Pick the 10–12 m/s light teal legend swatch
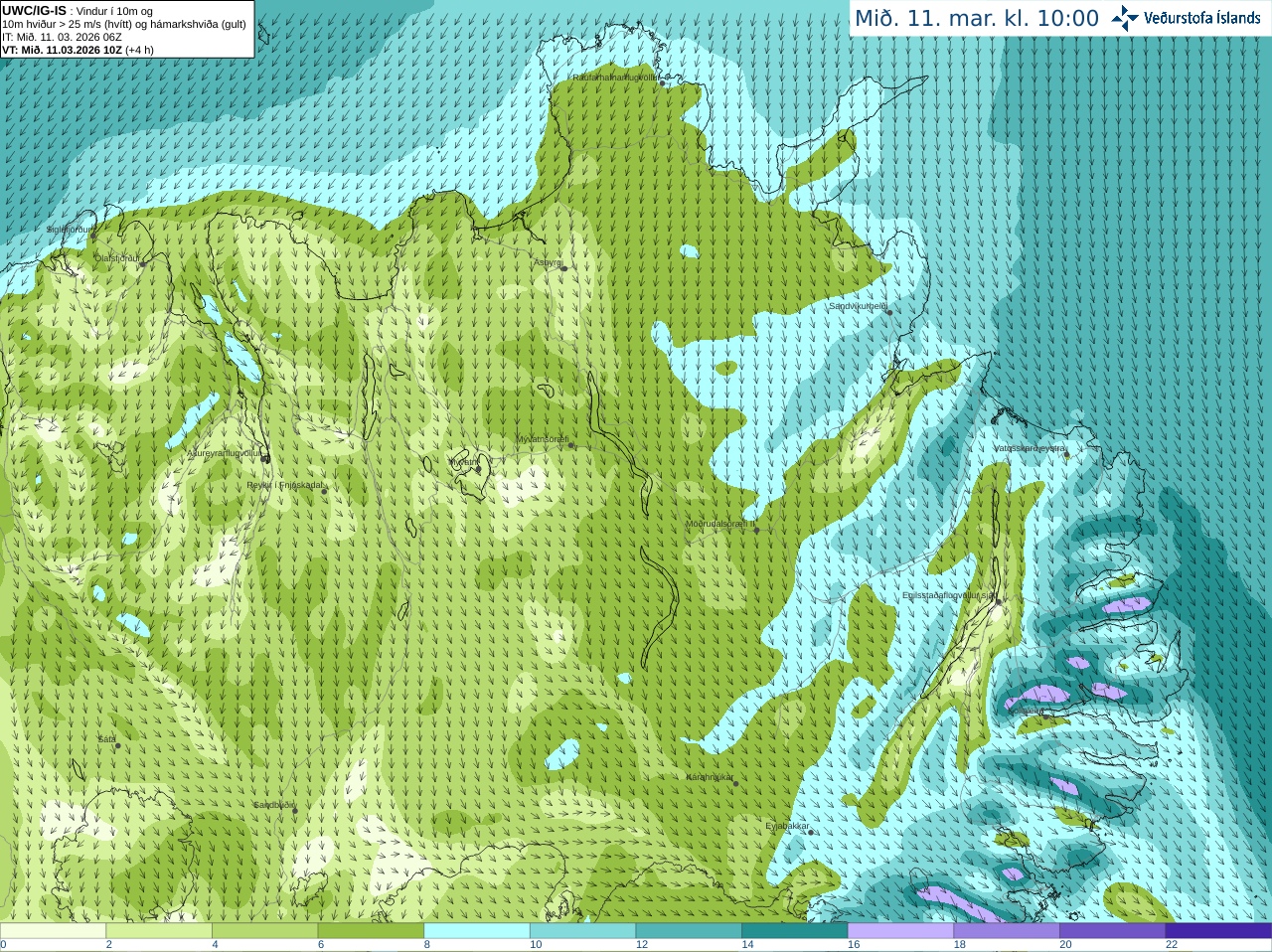This screenshot has width=1272, height=952. pos(582,930)
